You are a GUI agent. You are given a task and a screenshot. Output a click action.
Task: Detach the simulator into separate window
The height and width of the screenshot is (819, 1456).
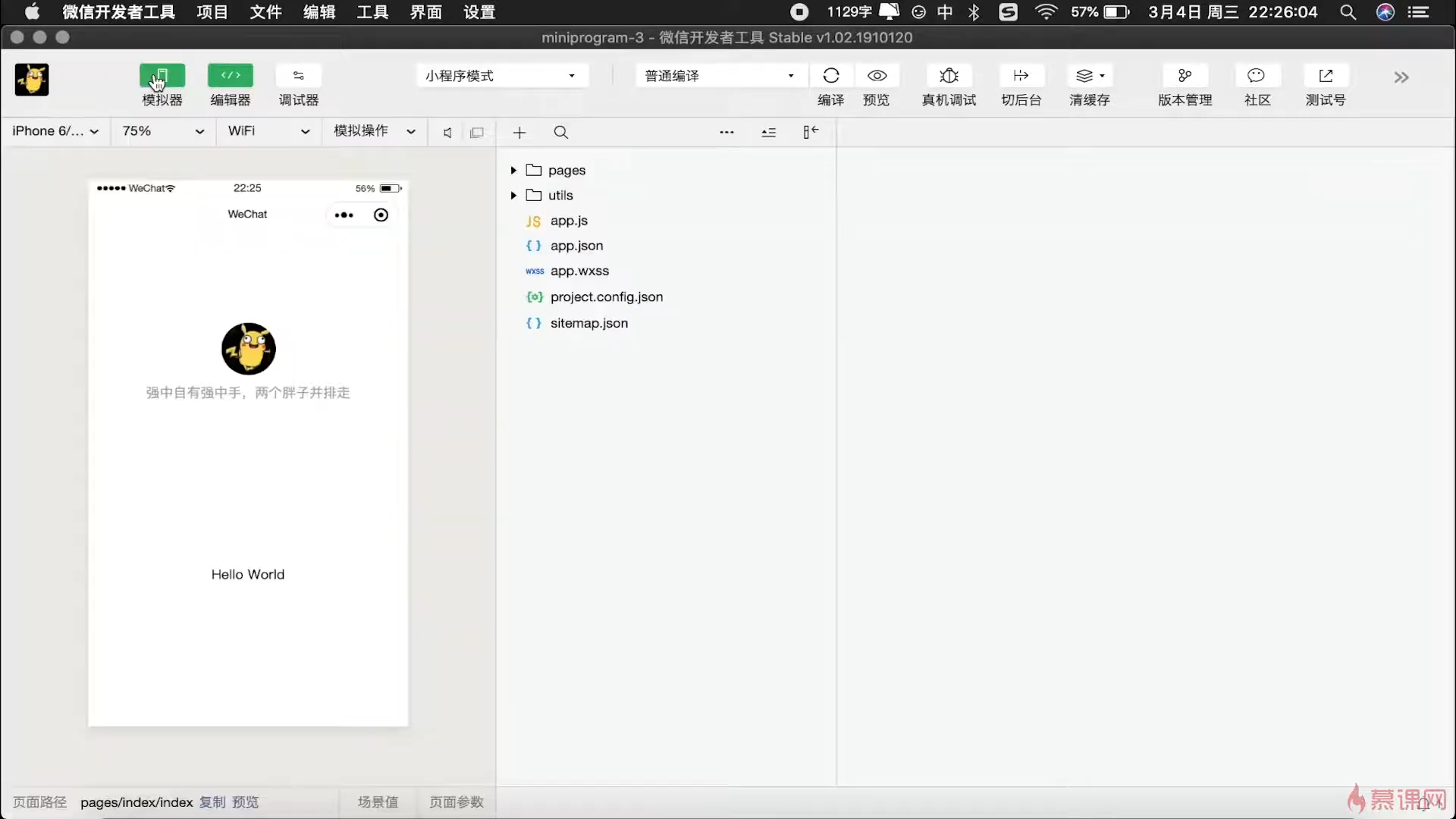click(476, 133)
